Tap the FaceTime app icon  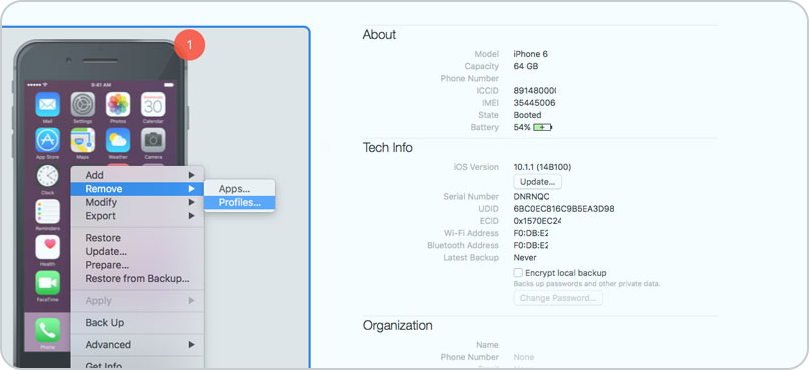[x=47, y=283]
